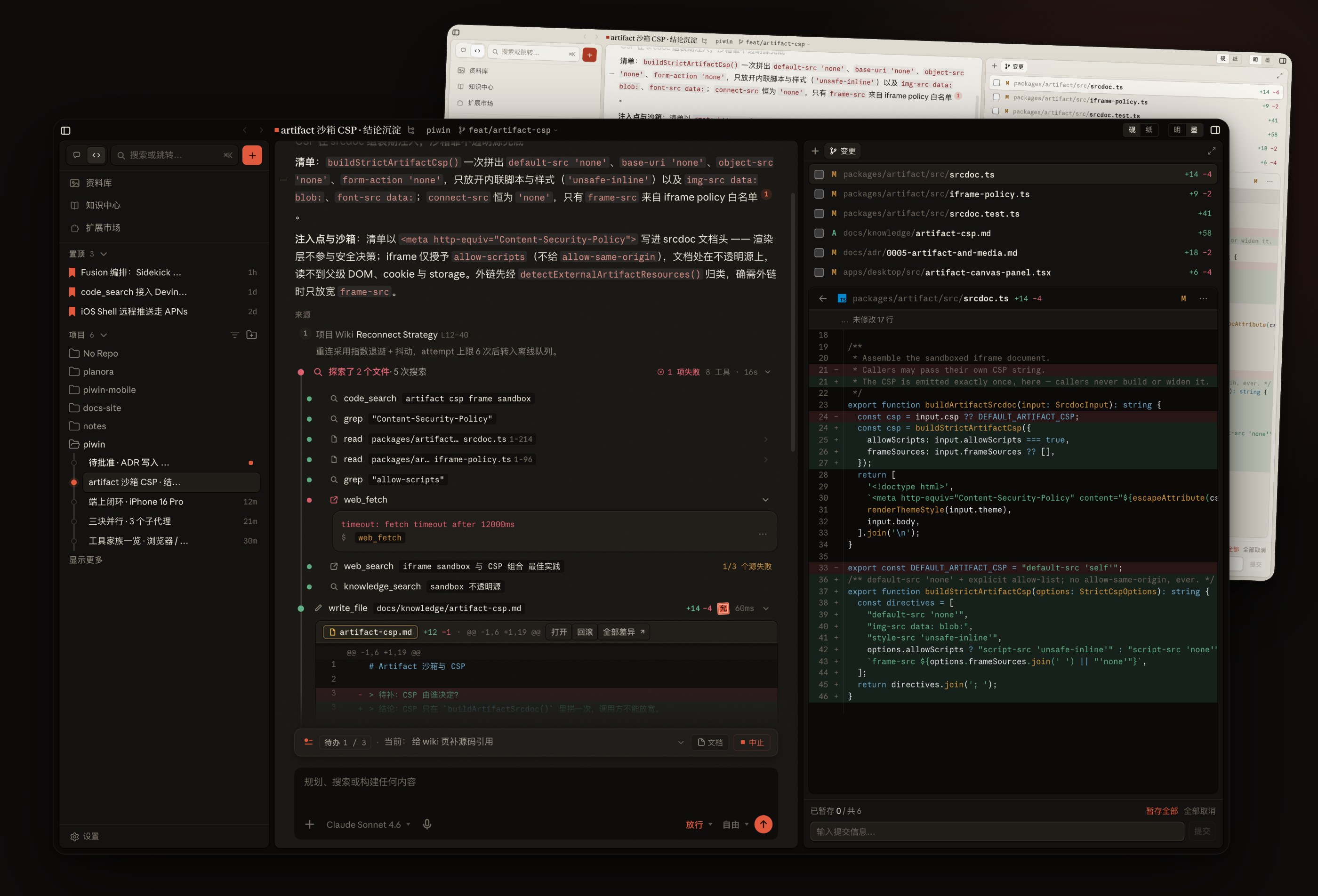
Task: Click 暂存全部 to stage all
Action: pyautogui.click(x=1161, y=811)
